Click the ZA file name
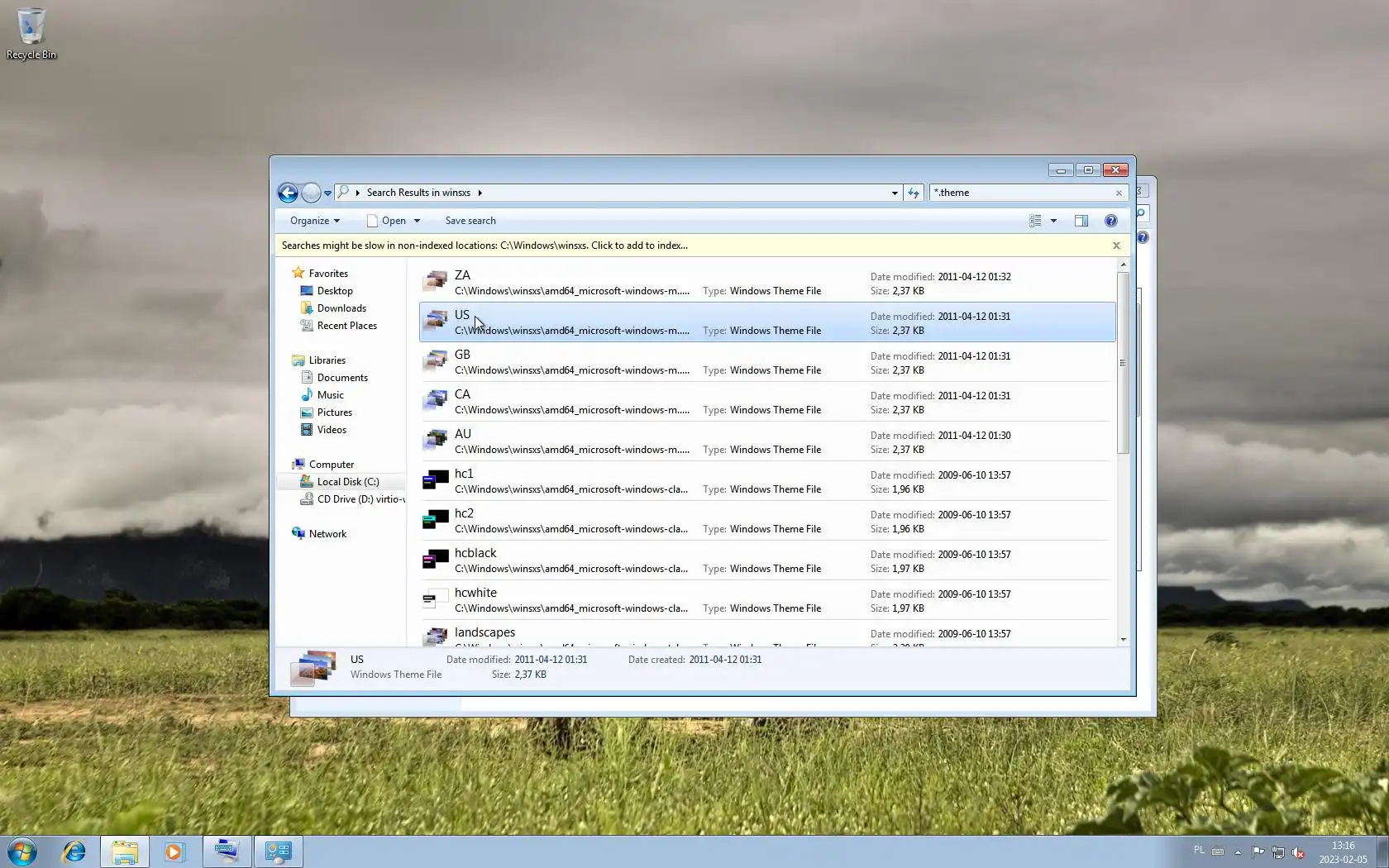Image resolution: width=1389 pixels, height=868 pixels. (462, 275)
